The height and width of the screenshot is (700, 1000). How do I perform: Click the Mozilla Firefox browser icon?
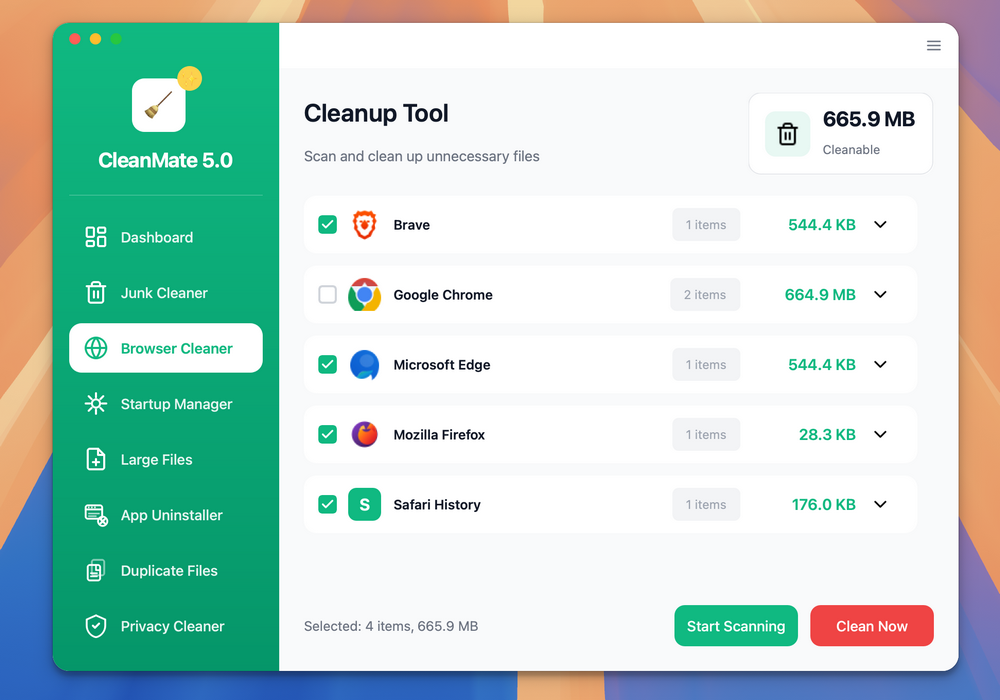click(x=365, y=434)
